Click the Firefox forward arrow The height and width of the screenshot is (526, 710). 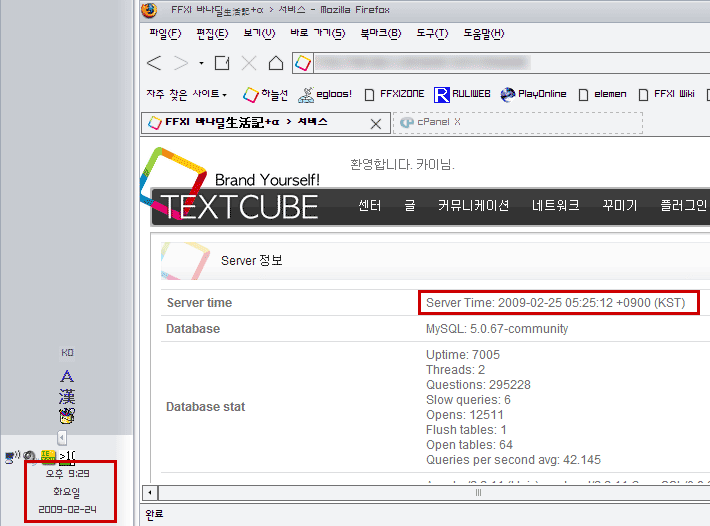181,63
